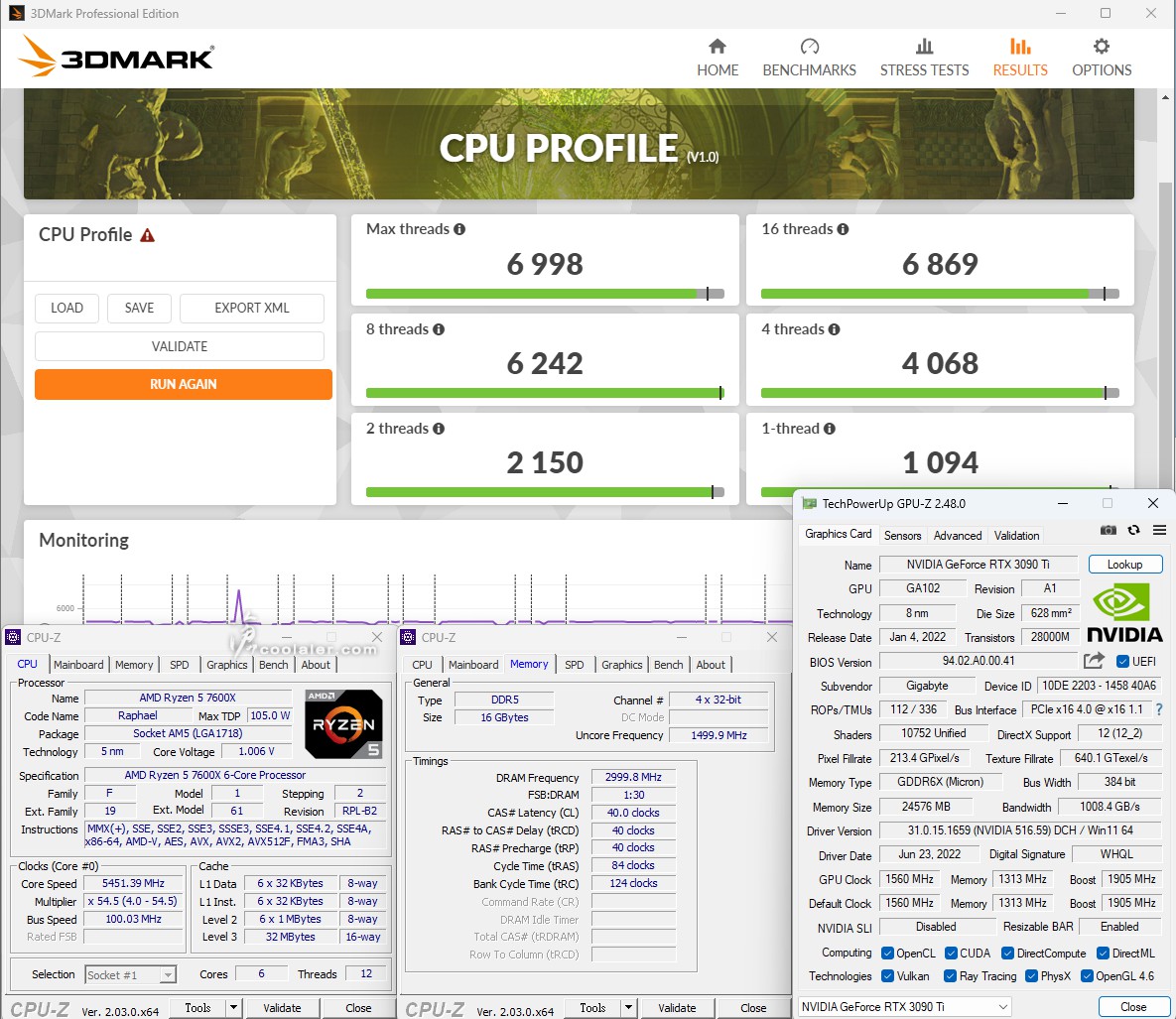1176x1019 pixels.
Task: Expand Tools arrow in CPU-Z processor window
Action: (x=234, y=1008)
